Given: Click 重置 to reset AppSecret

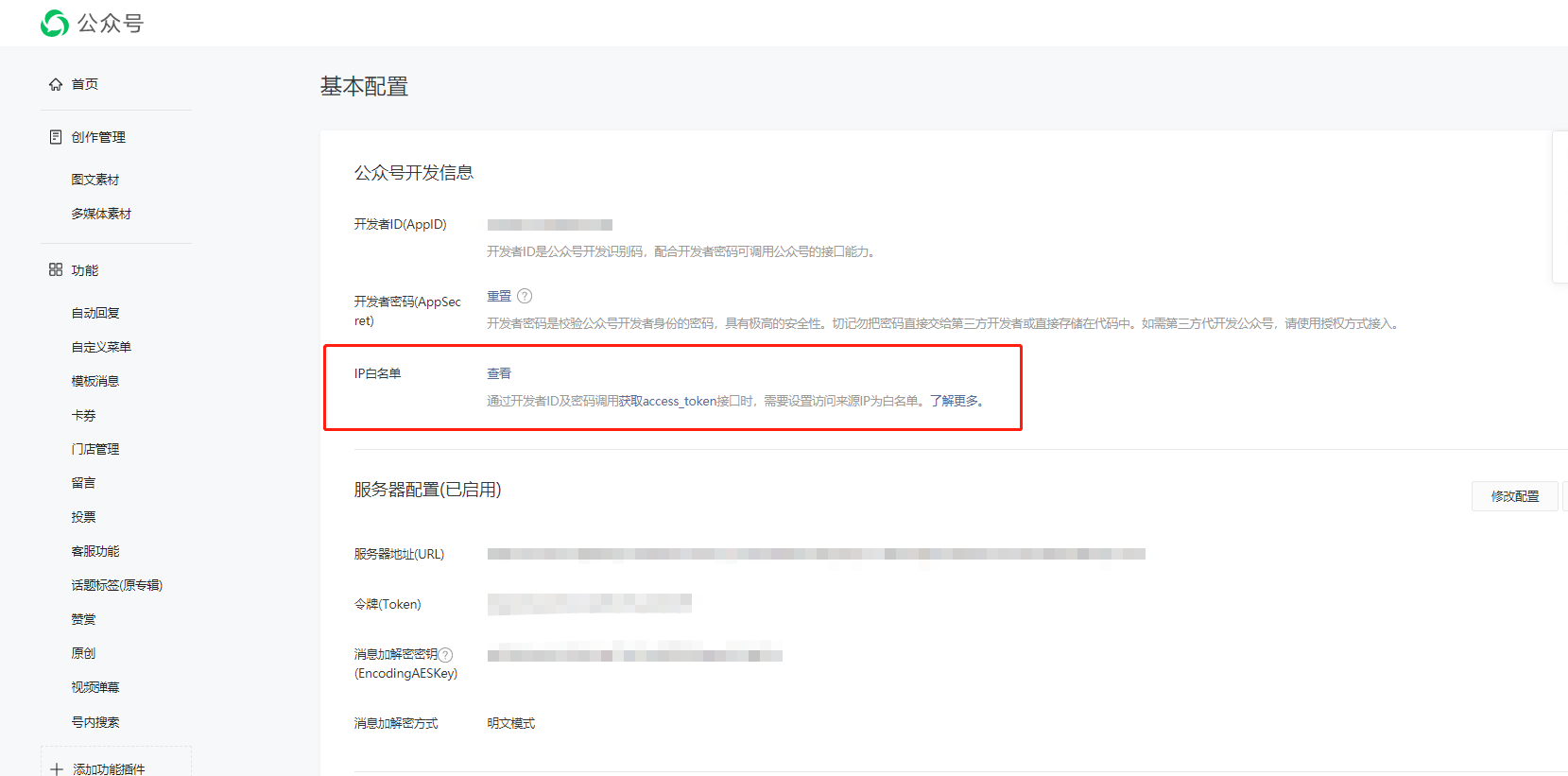Looking at the screenshot, I should (499, 296).
